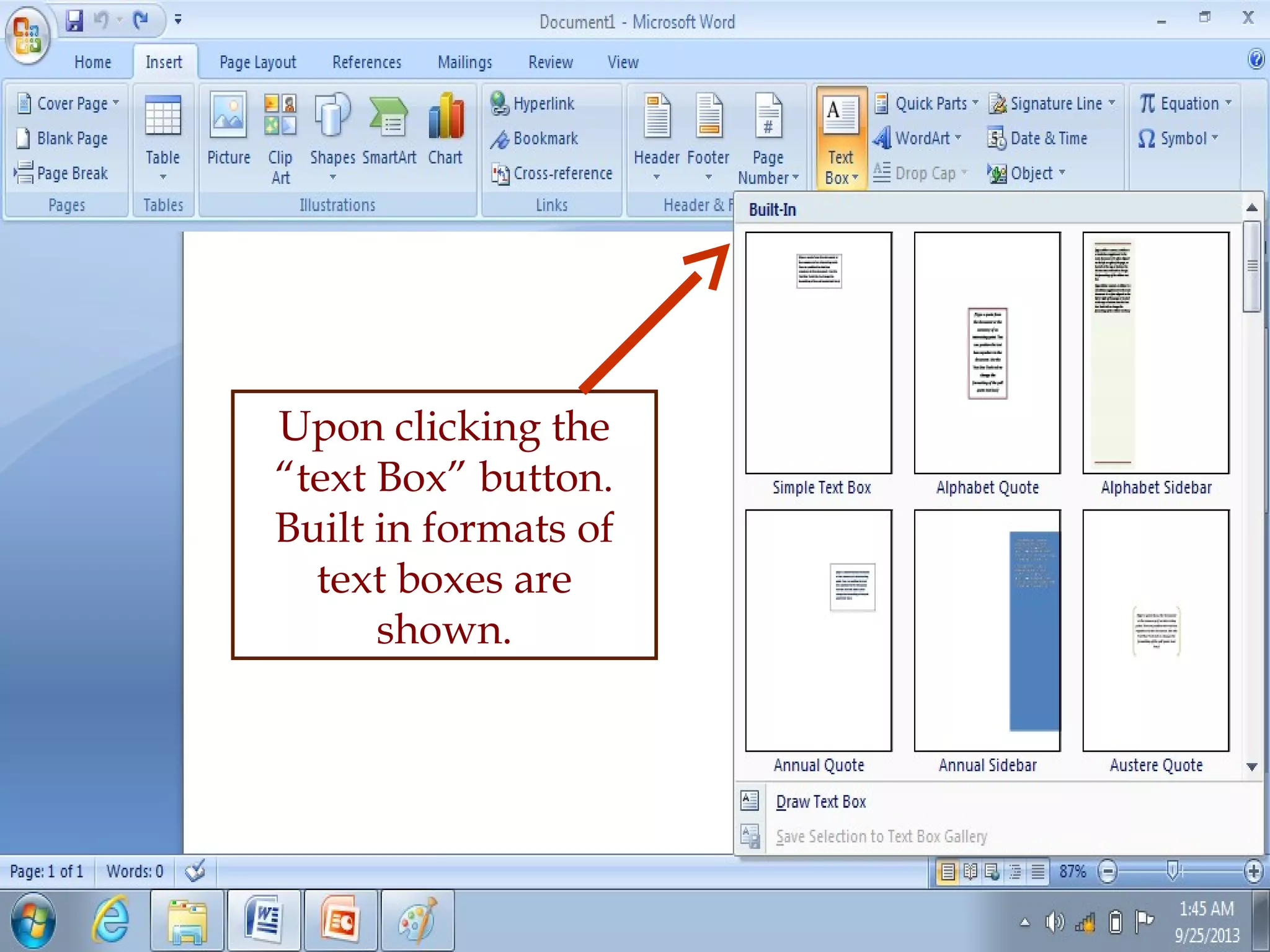This screenshot has height=952, width=1270.
Task: Click the gallery scrollbar up arrow
Action: click(x=1252, y=208)
